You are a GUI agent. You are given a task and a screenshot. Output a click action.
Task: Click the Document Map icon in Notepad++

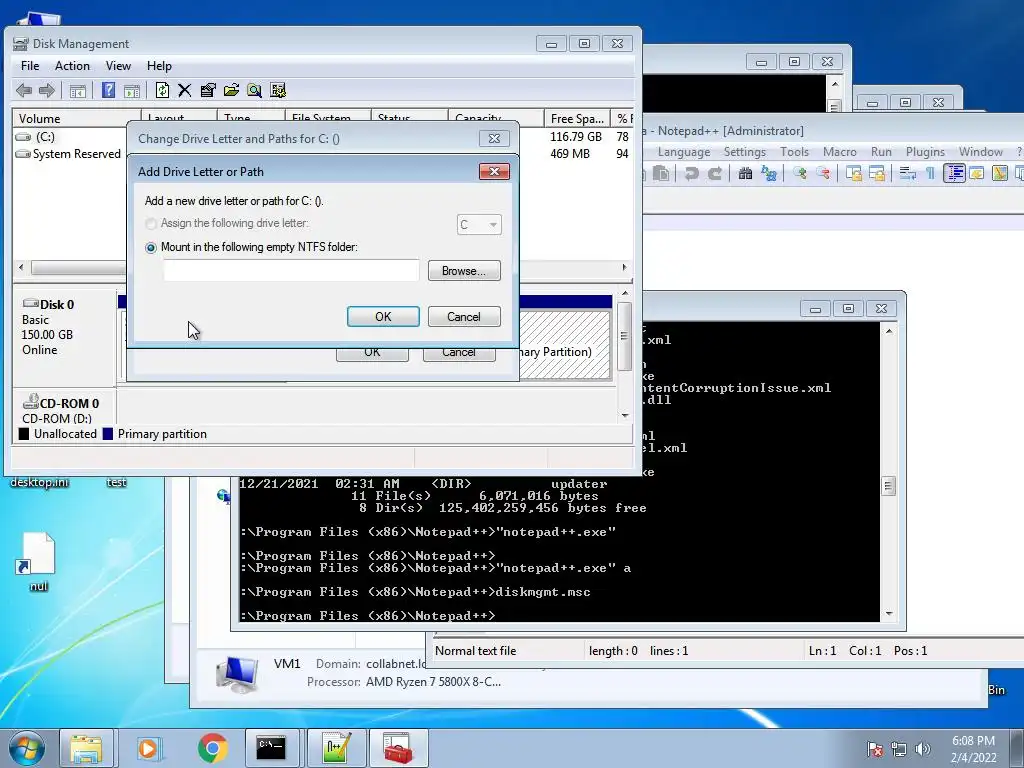(x=1000, y=173)
